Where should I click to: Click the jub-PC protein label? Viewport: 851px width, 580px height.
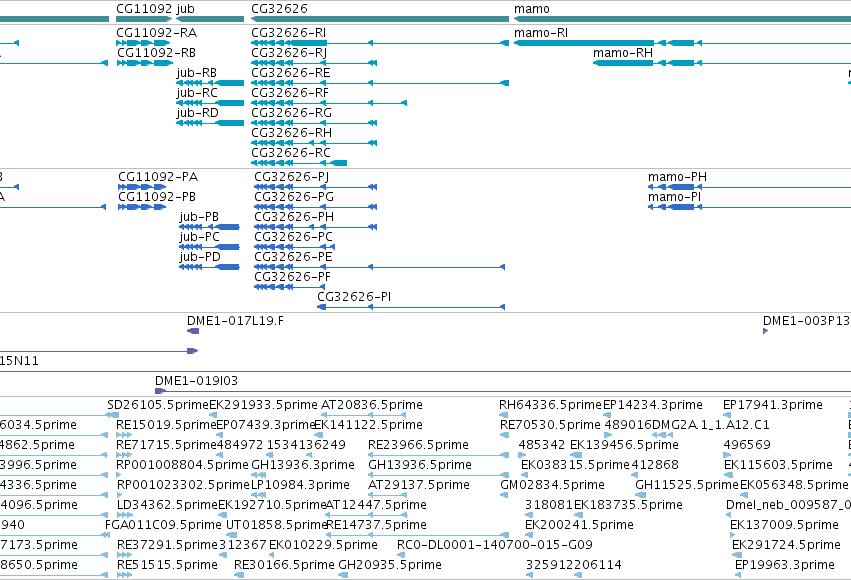(200, 237)
